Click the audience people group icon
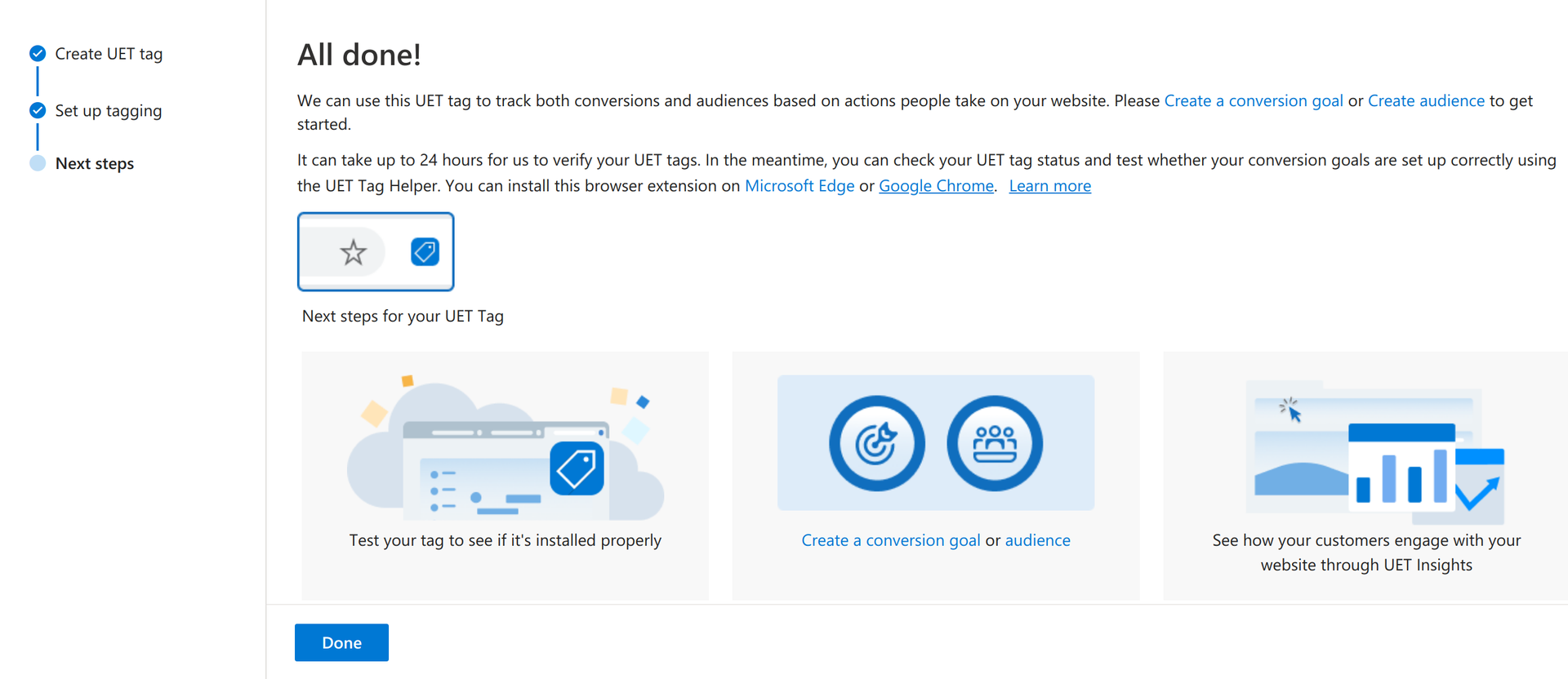 [x=994, y=443]
